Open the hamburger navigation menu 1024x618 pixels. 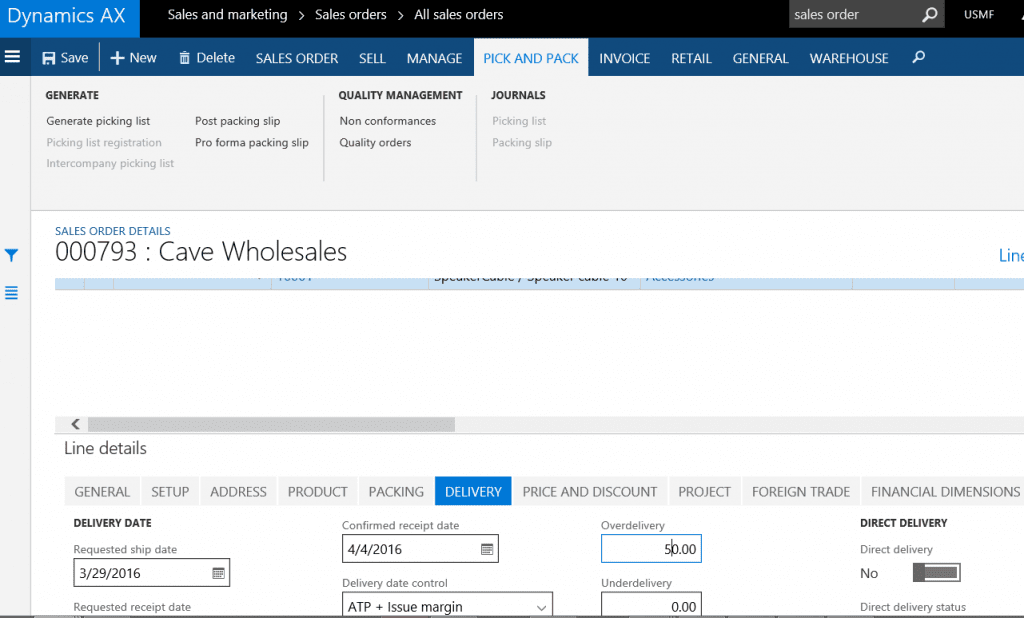click(x=13, y=57)
